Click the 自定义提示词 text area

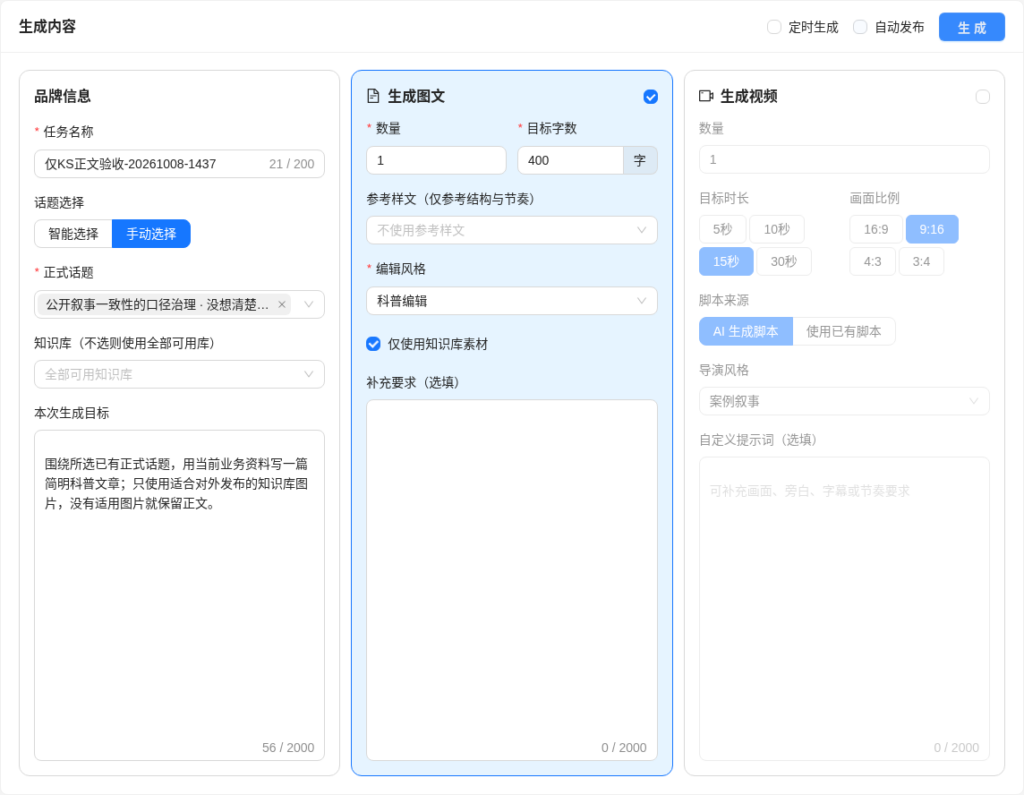(844, 609)
